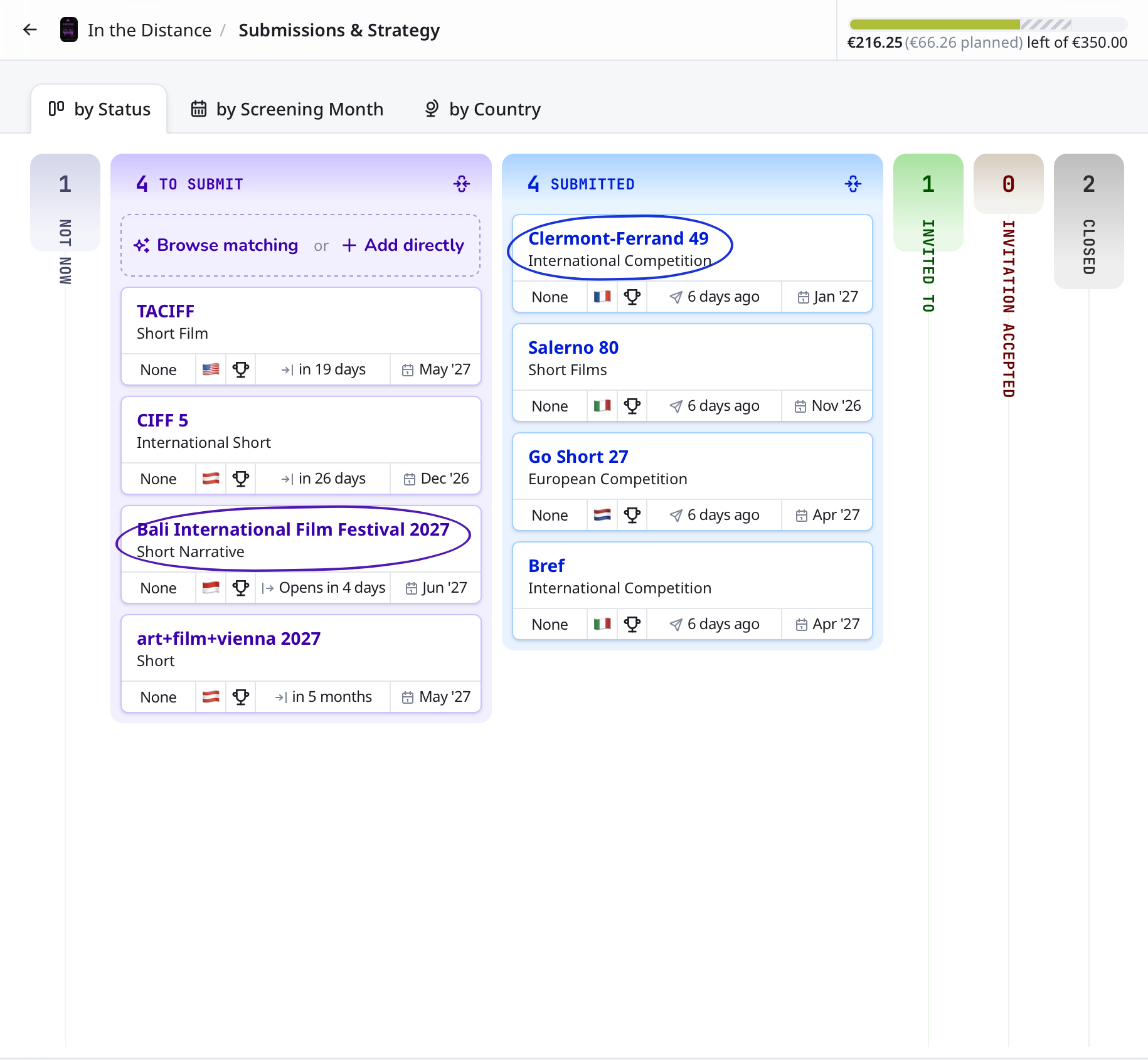The height and width of the screenshot is (1060, 1148).
Task: Switch to the by Status tab
Action: point(99,109)
